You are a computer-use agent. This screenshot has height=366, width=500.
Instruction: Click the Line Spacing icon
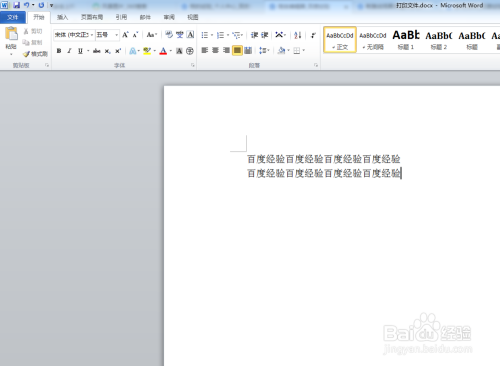coord(263,50)
